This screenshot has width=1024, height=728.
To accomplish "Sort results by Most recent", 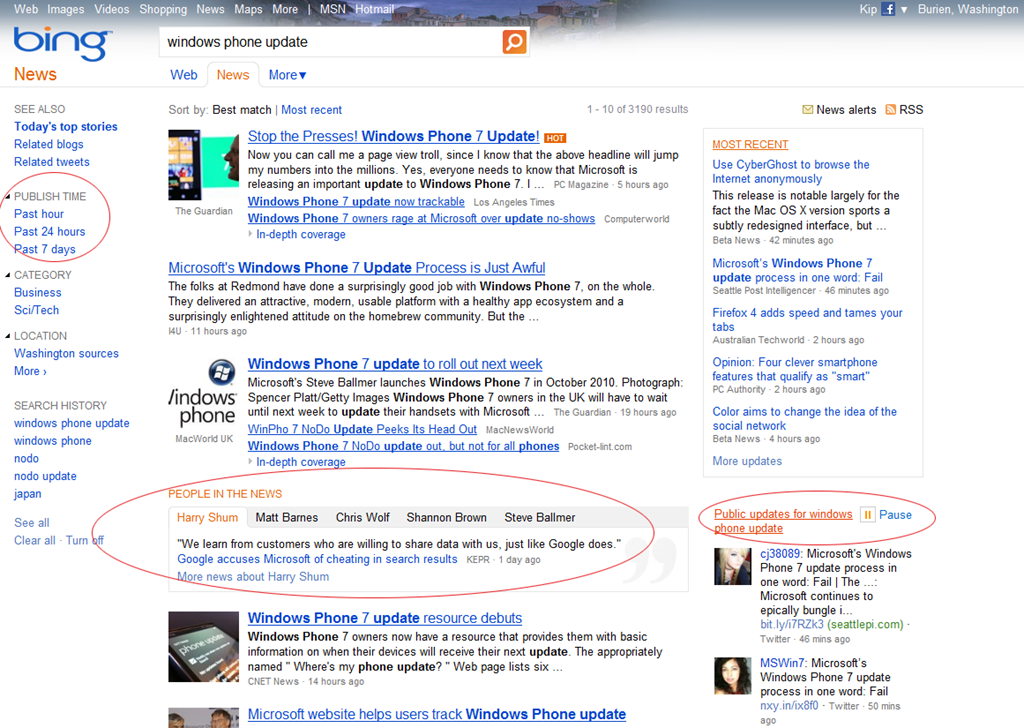I will pos(312,110).
